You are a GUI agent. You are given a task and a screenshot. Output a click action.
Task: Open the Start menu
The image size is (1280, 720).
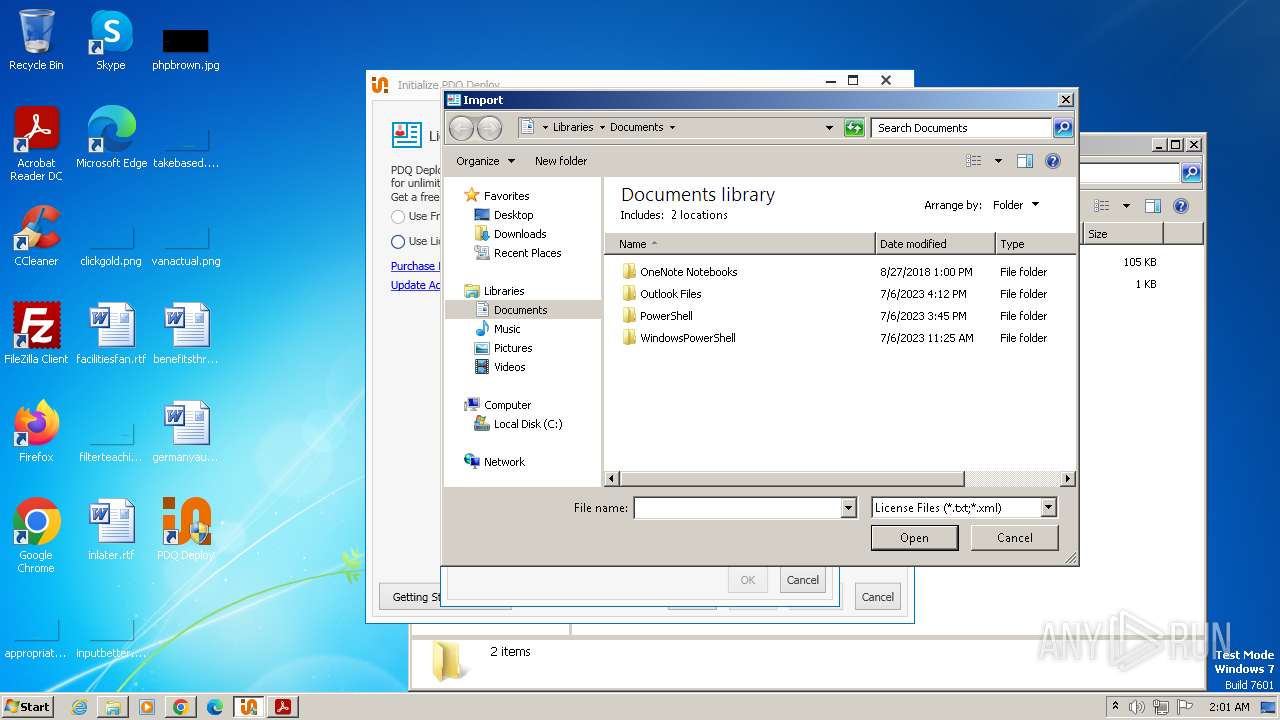click(x=28, y=707)
